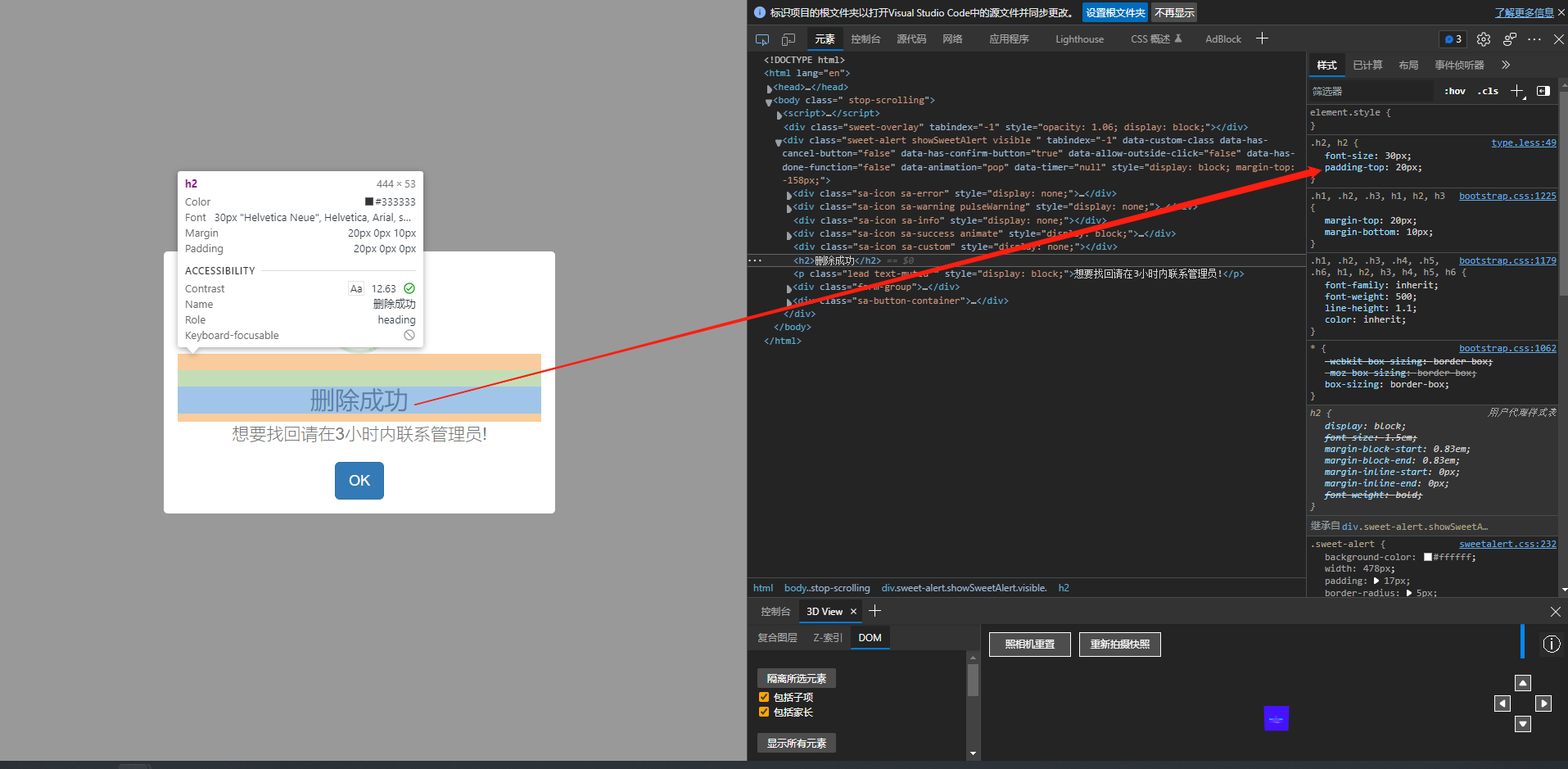
Task: Select the 复合图层 tab in 3D View
Action: (777, 638)
